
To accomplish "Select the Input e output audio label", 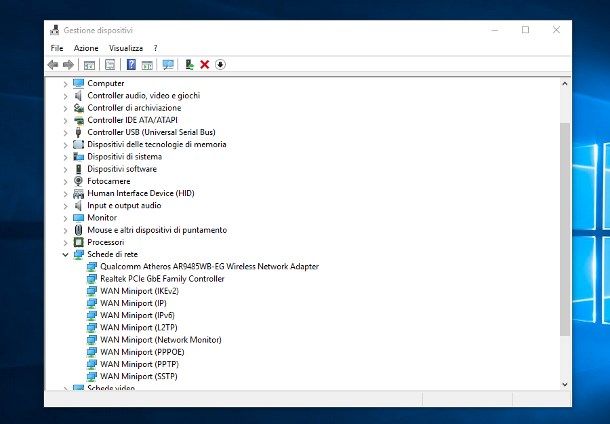I will 124,205.
